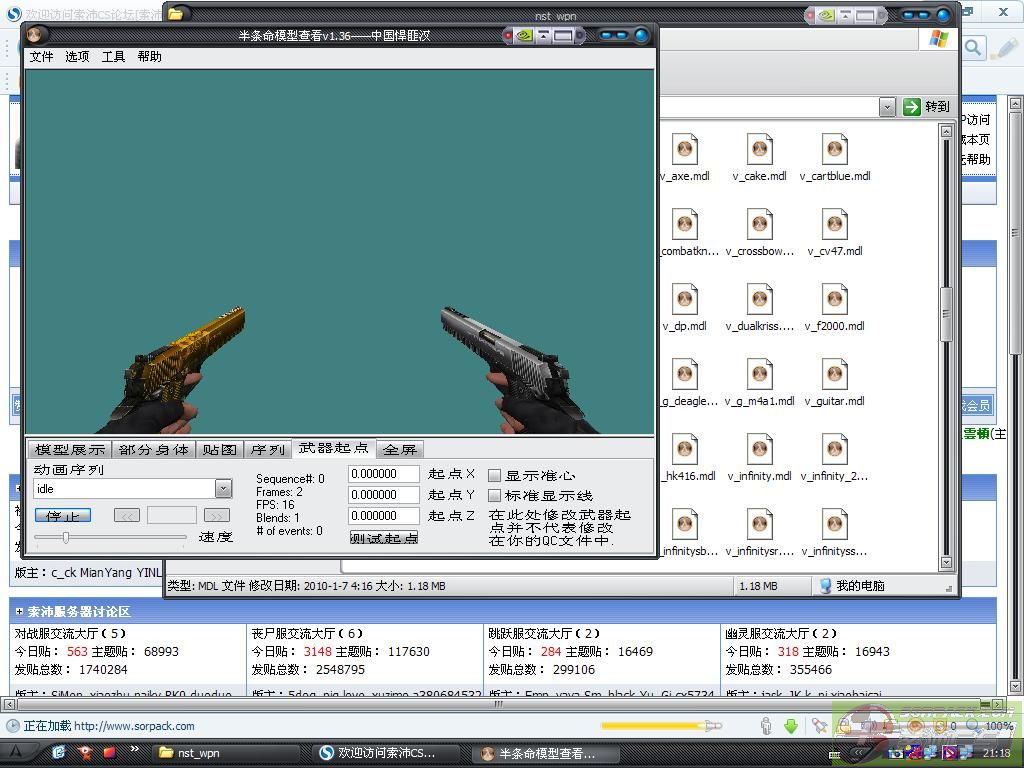The image size is (1024, 768).
Task: Open the idle animation sequence dropdown
Action: (x=223, y=489)
